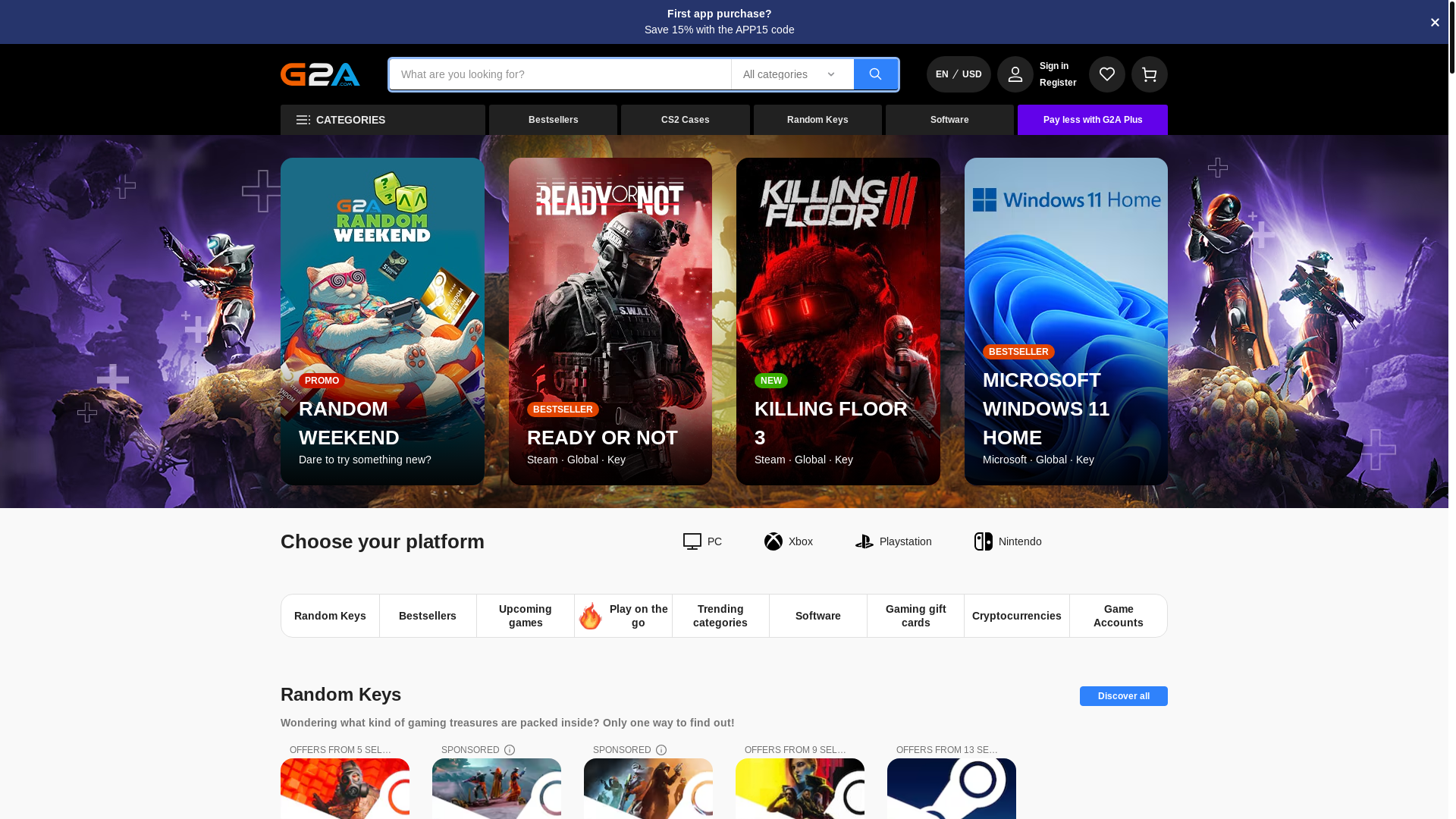Click the user account avatar icon
Viewport: 1456px width, 819px height.
1015,74
